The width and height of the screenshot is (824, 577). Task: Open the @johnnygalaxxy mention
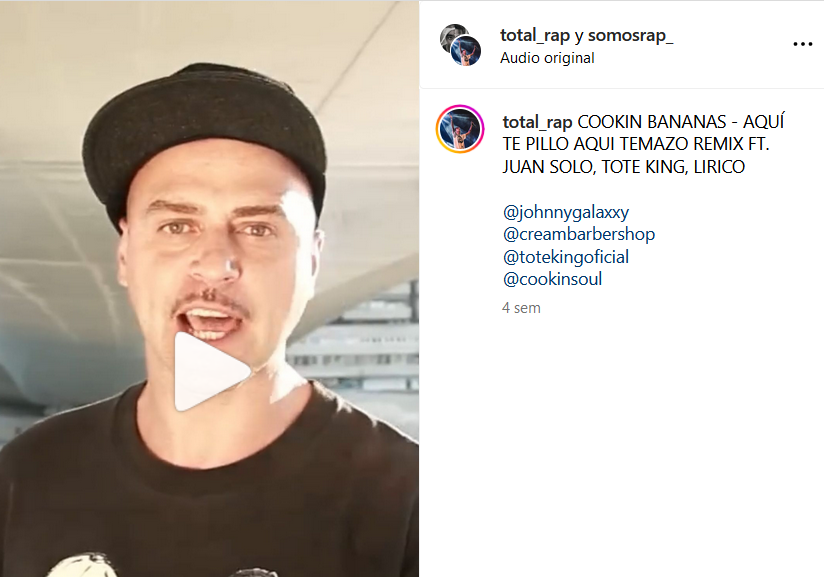(x=566, y=212)
